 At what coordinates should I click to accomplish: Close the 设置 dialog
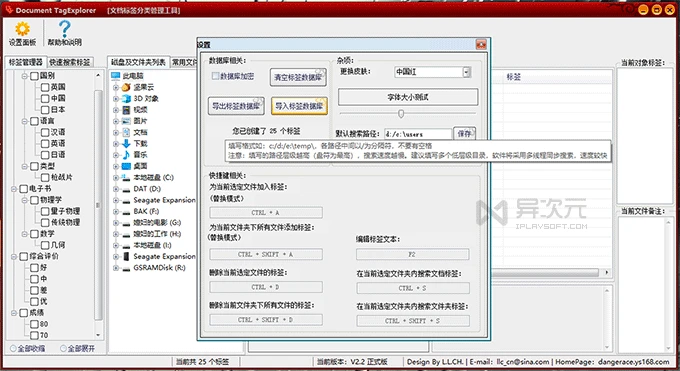pyautogui.click(x=481, y=44)
